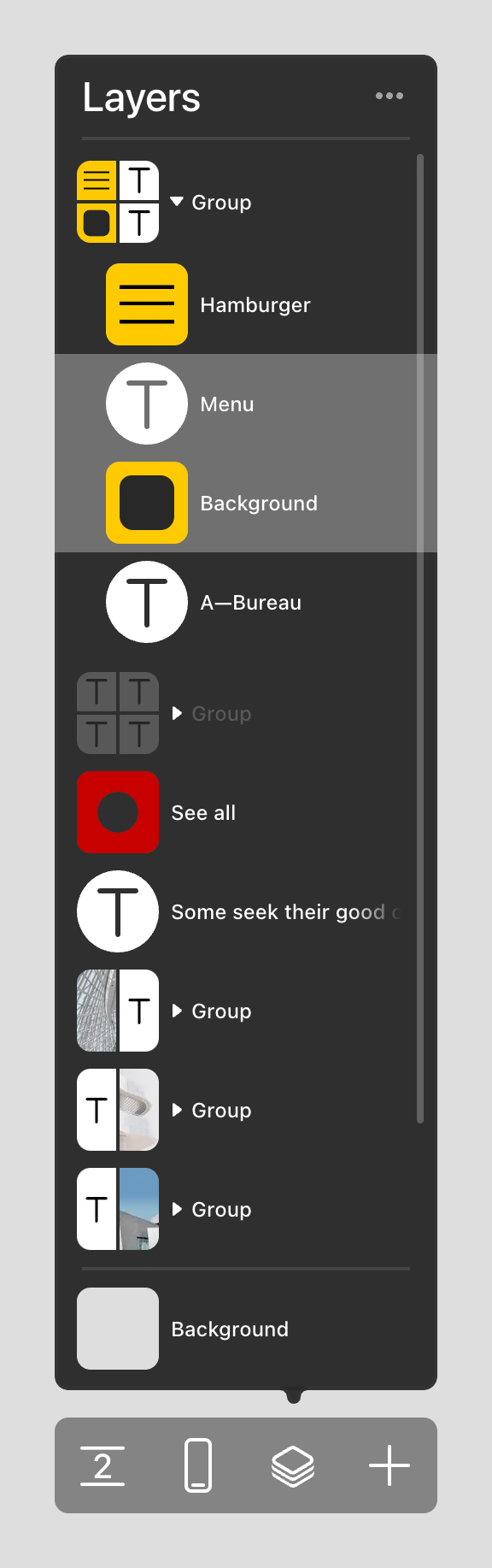Expand the Group with the wireframe photo thumbnail
The image size is (492, 1568).
click(178, 1011)
